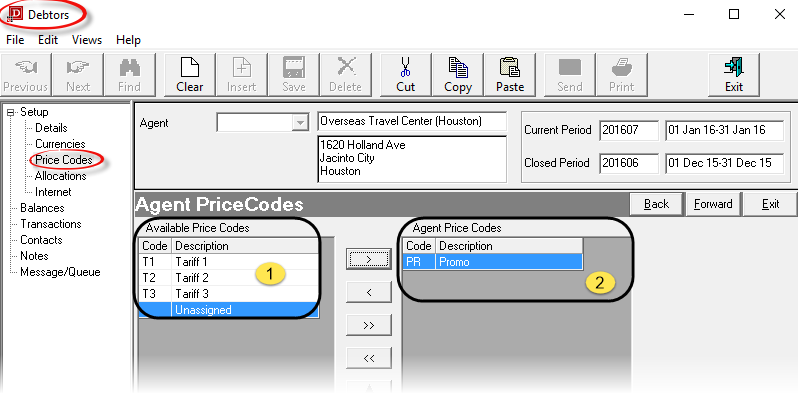Screen dimensions: 798x394
Task: Click the Current Period input field
Action: (x=629, y=130)
